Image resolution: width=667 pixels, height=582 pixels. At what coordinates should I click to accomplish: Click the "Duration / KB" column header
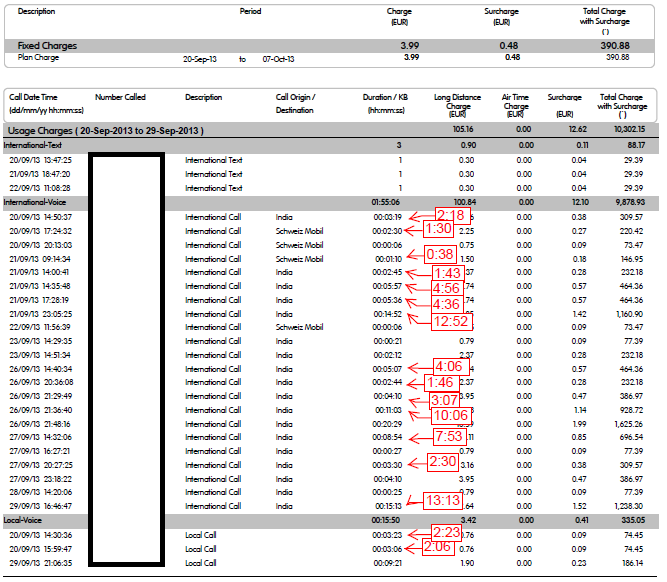click(x=385, y=97)
